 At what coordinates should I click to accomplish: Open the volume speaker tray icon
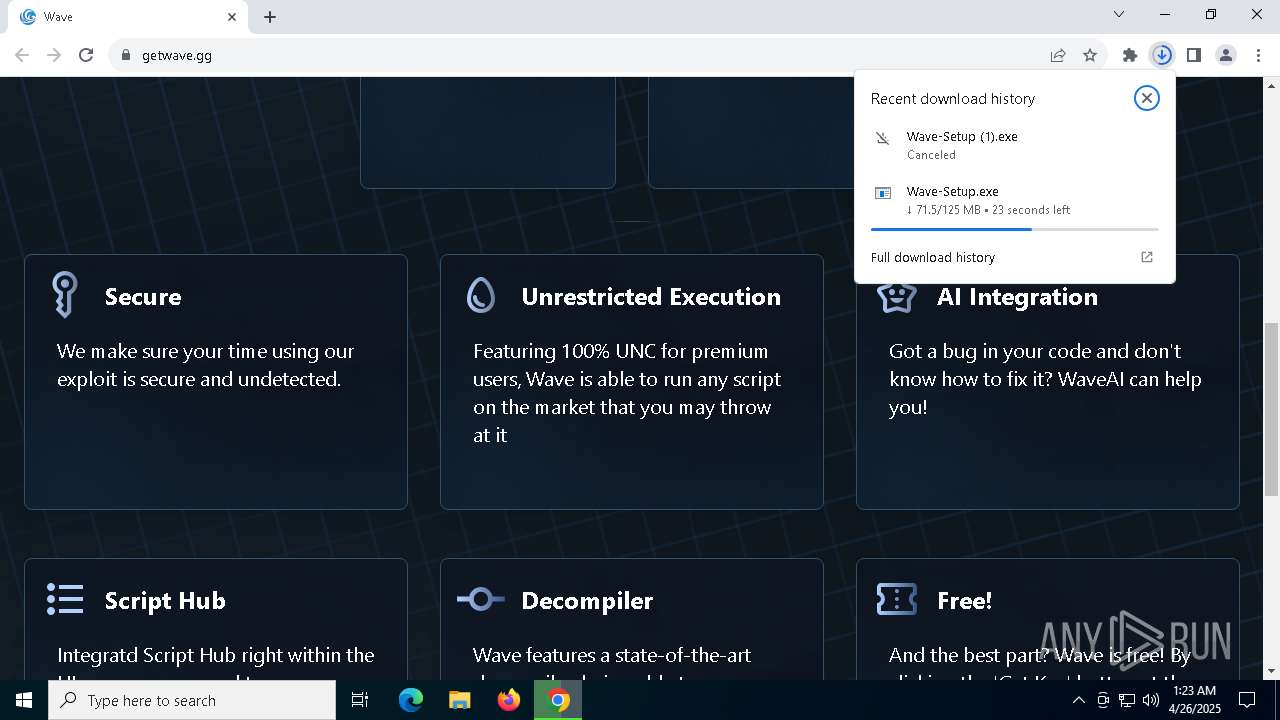pos(1151,700)
